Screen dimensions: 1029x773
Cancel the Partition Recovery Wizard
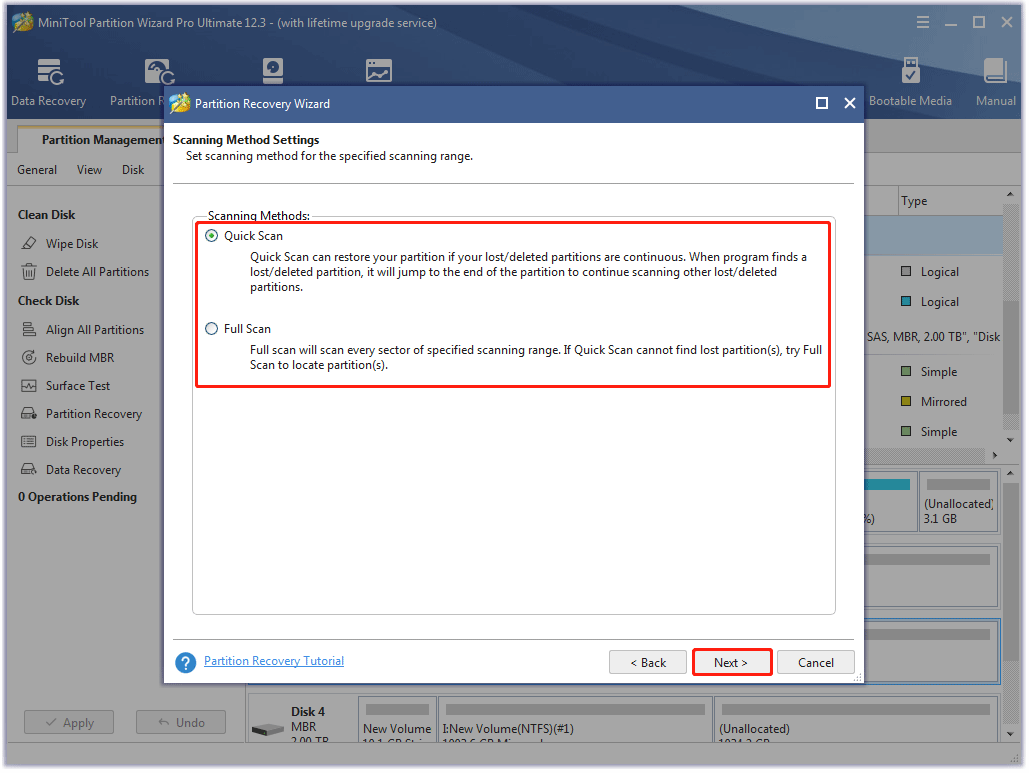[x=815, y=662]
